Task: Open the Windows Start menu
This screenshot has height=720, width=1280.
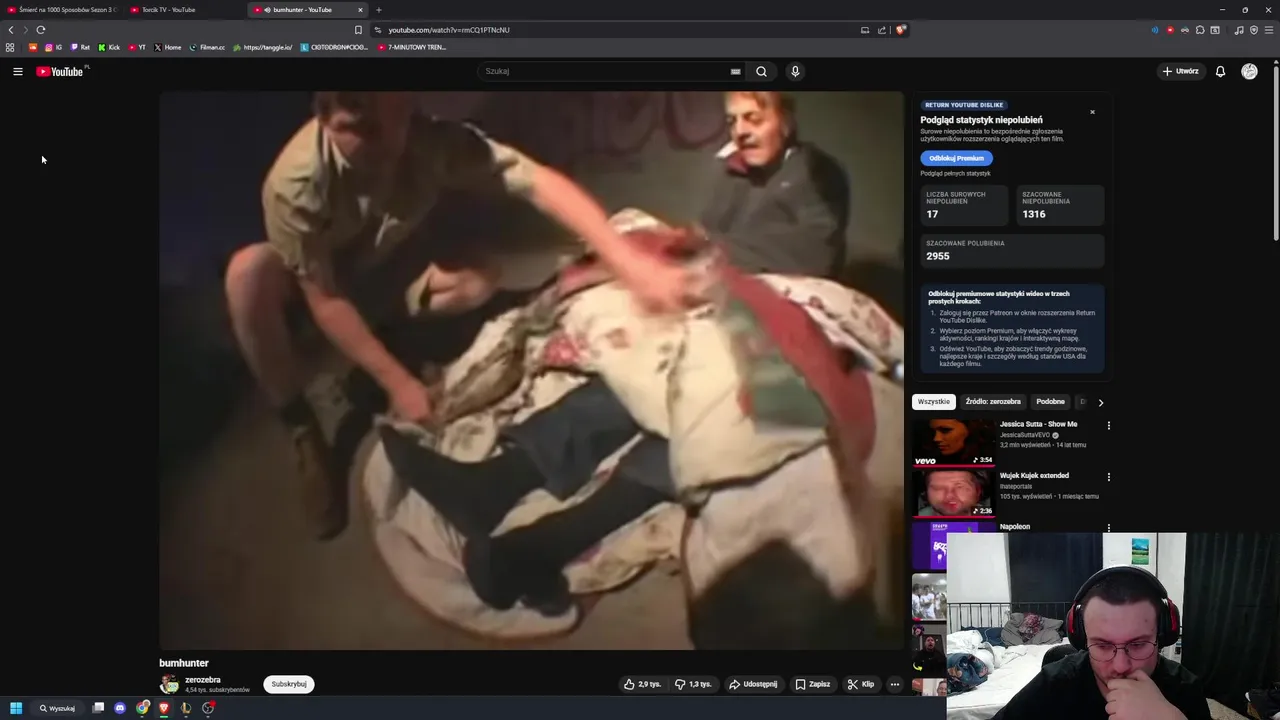Action: click(16, 708)
